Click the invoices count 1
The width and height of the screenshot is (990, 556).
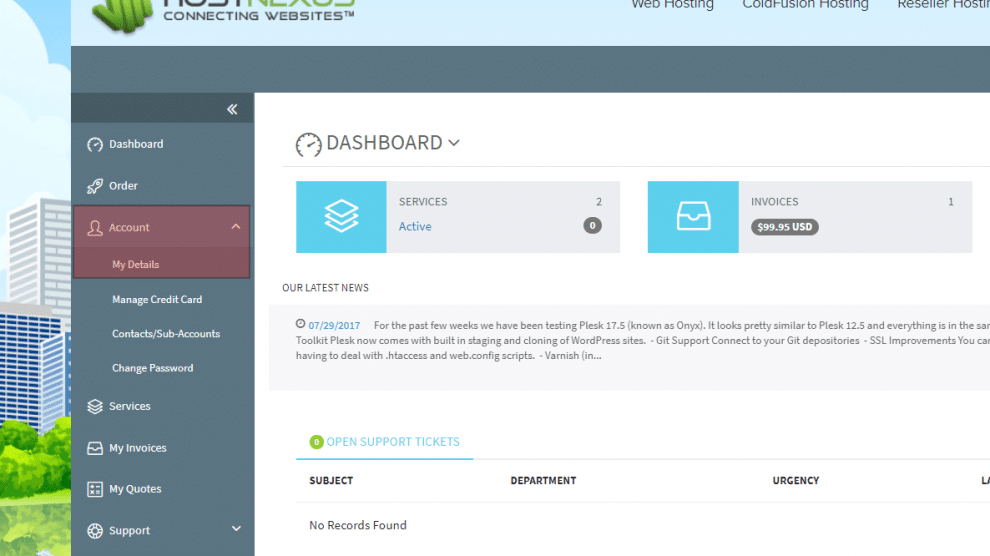point(950,201)
